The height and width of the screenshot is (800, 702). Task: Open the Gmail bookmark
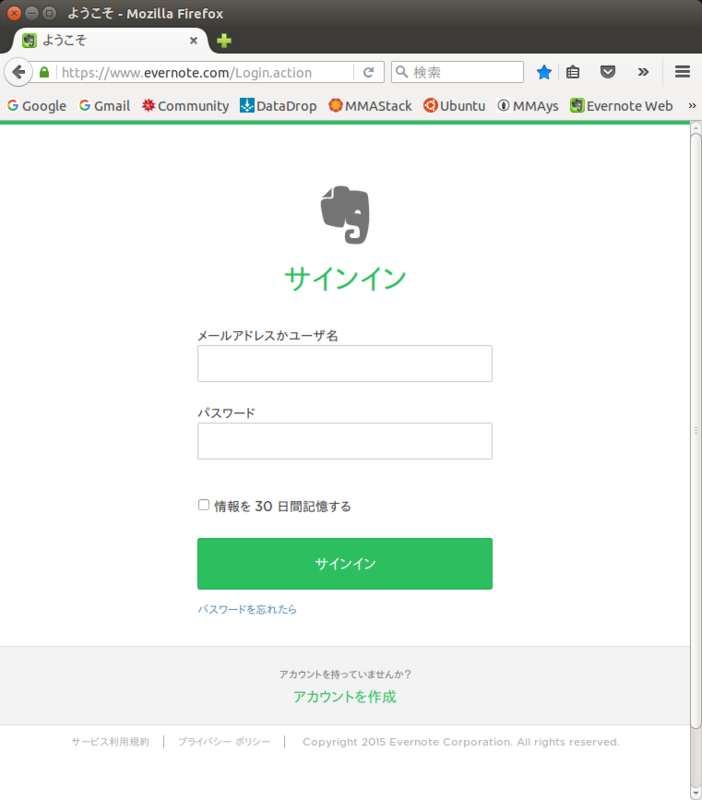click(105, 106)
